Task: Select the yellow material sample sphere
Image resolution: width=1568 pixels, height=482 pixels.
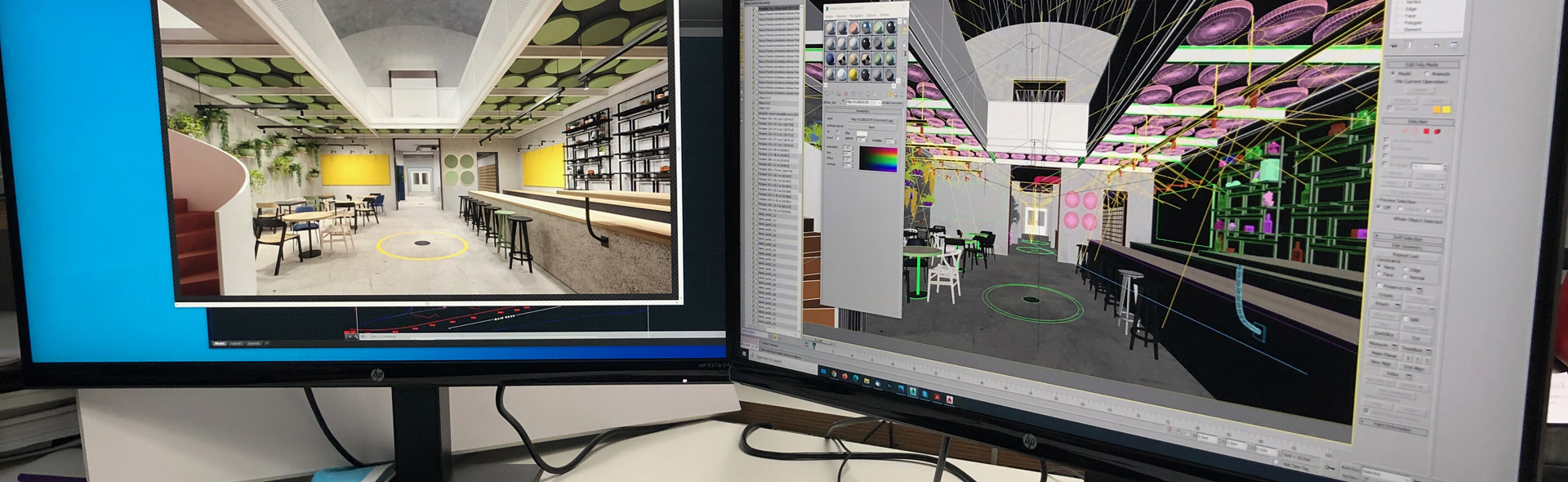Action: click(853, 75)
